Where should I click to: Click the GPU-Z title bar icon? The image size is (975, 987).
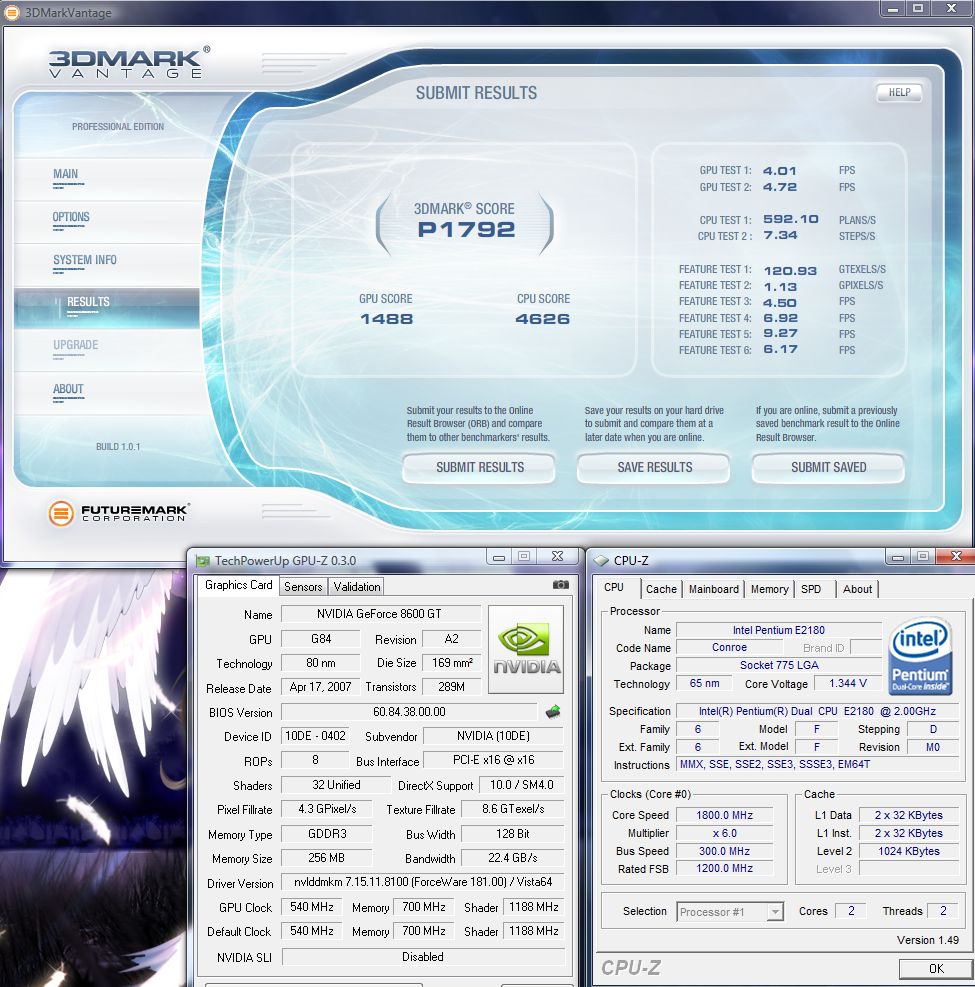click(x=203, y=560)
